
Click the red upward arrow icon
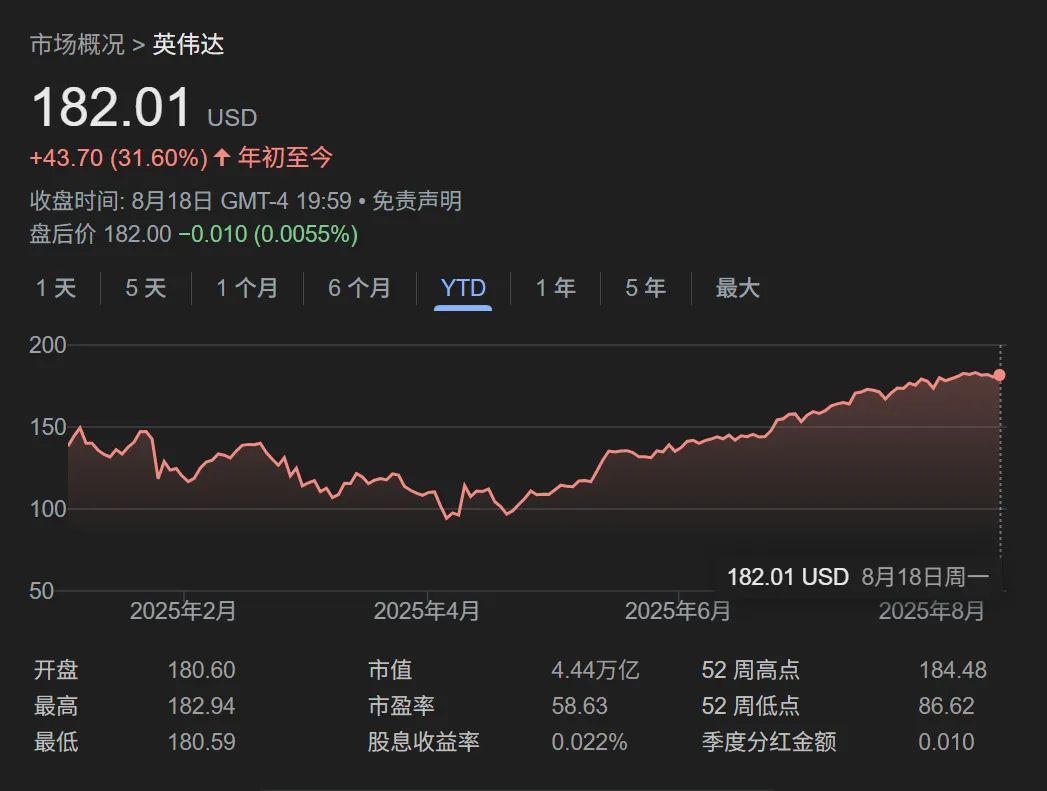coord(219,158)
